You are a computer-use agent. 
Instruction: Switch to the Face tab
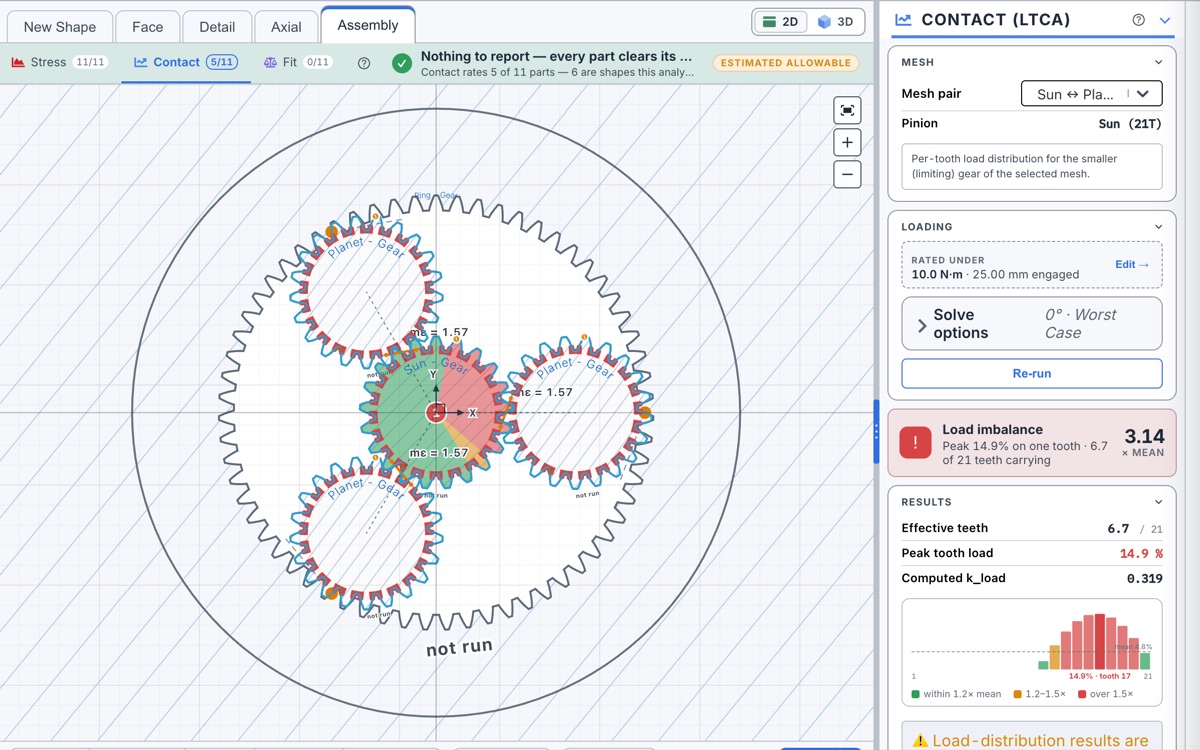click(x=148, y=27)
